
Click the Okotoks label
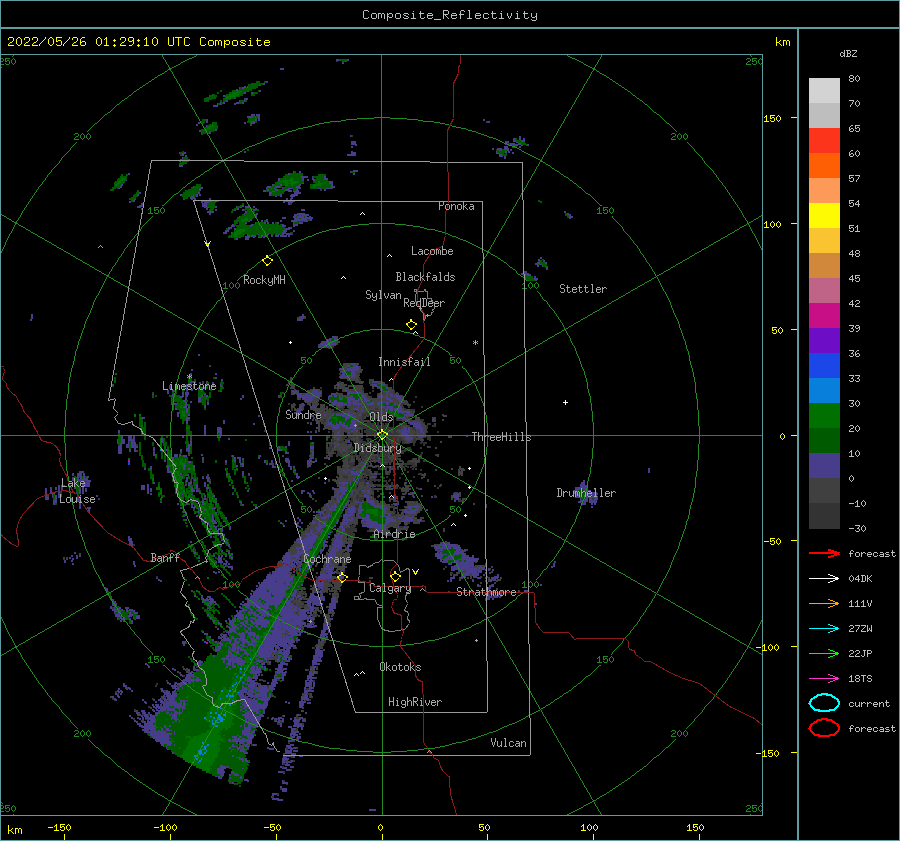tap(400, 667)
